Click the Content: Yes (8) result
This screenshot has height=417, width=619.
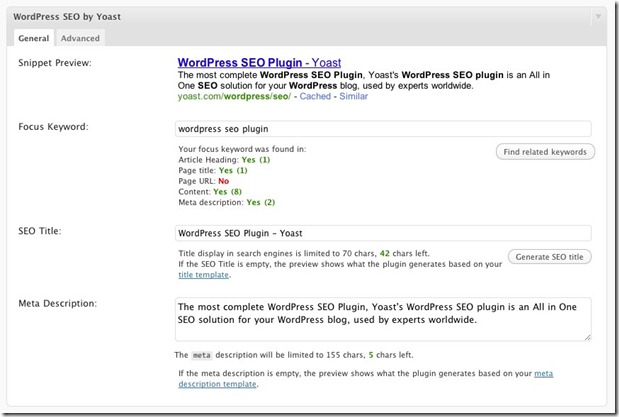tap(210, 192)
